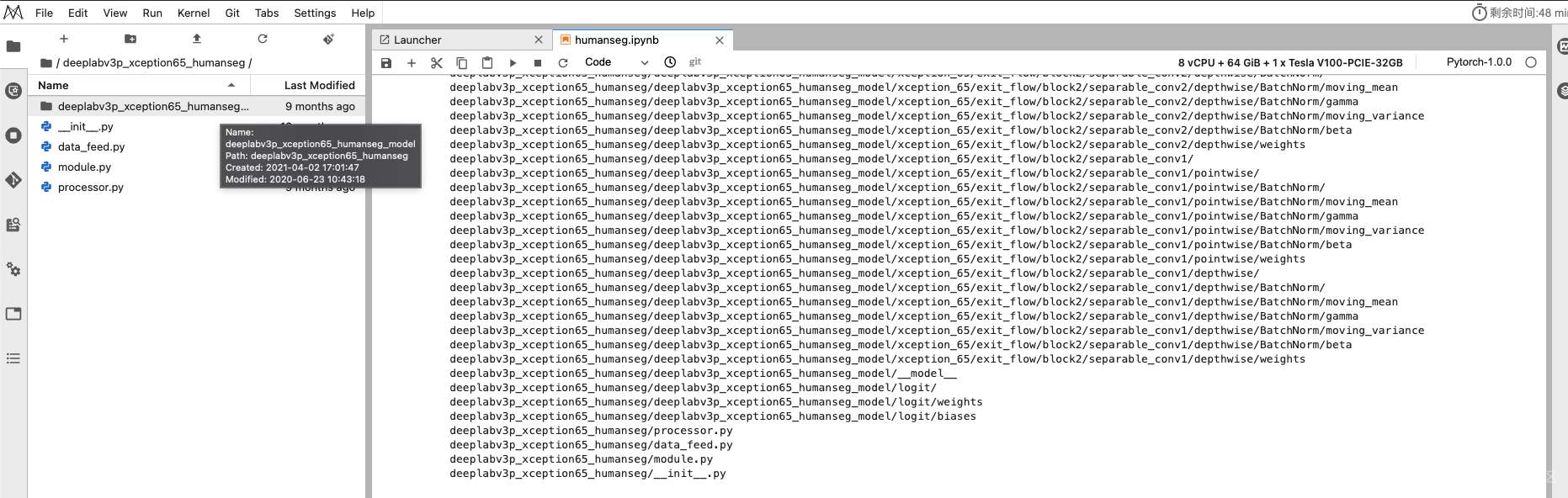
Task: Click deeplabv3p_xception65_humanseg in the breadcrumb path
Action: 154,62
